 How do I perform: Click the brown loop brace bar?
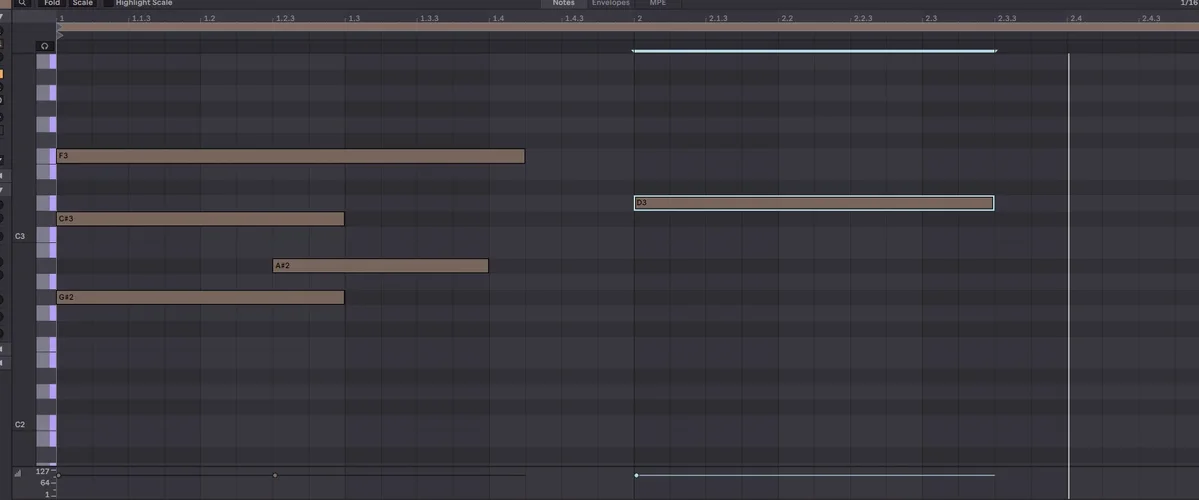point(627,27)
